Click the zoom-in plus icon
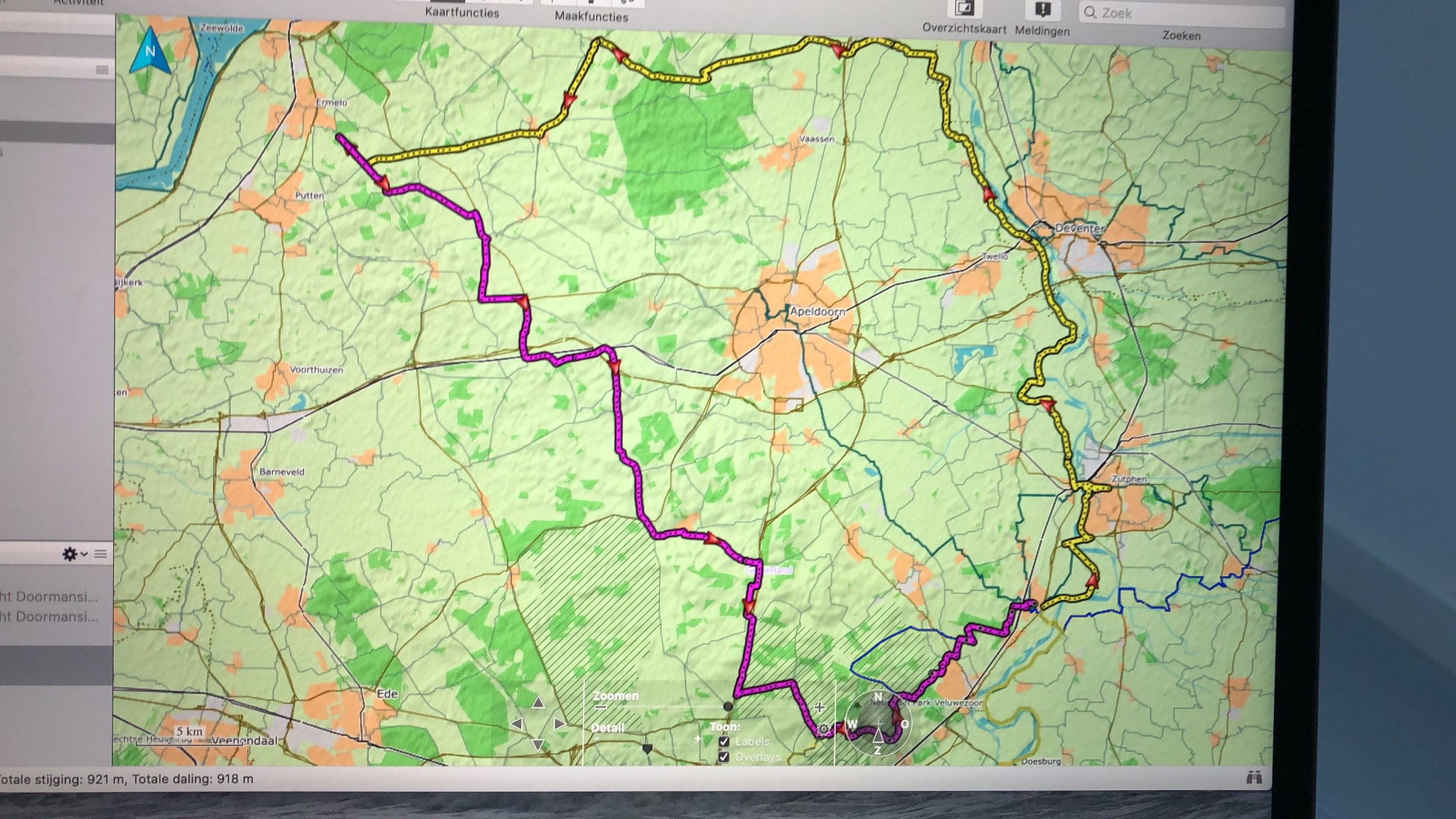This screenshot has height=819, width=1456. tap(820, 707)
